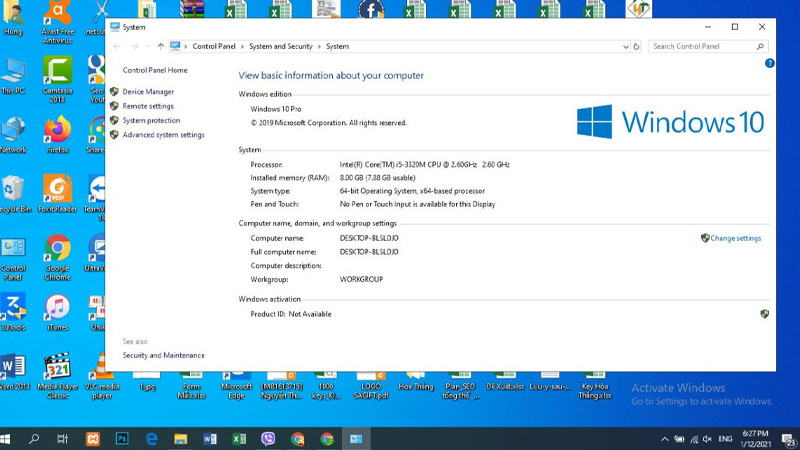Click the first Chrome icon on taskbar
Screen dimensions: 800x450
pyautogui.click(x=297, y=439)
